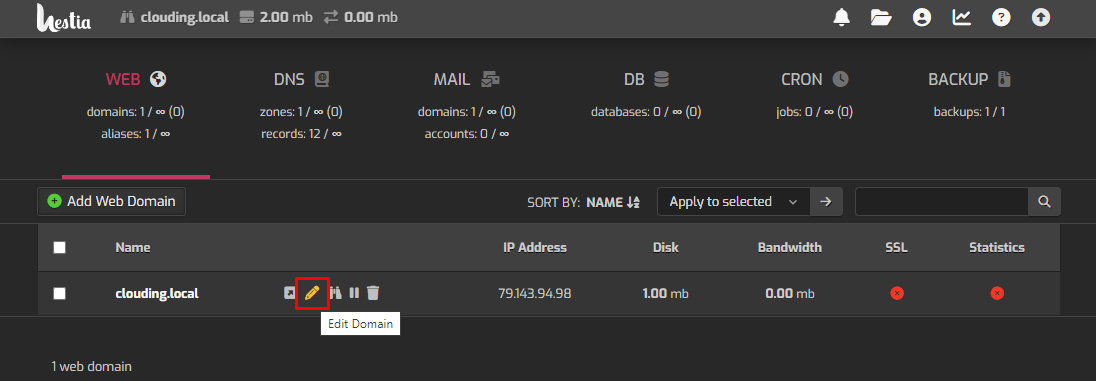Open the user account profile icon

[x=922, y=18]
